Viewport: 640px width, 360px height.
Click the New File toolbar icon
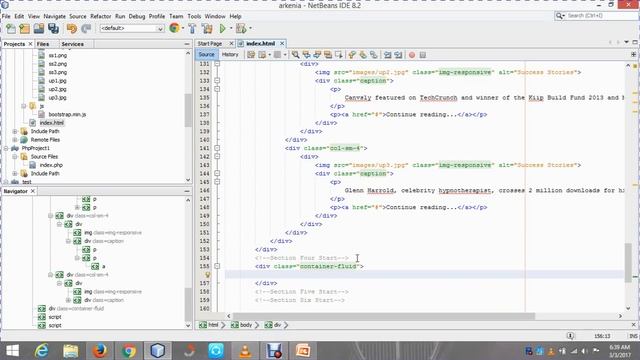pyautogui.click(x=11, y=28)
